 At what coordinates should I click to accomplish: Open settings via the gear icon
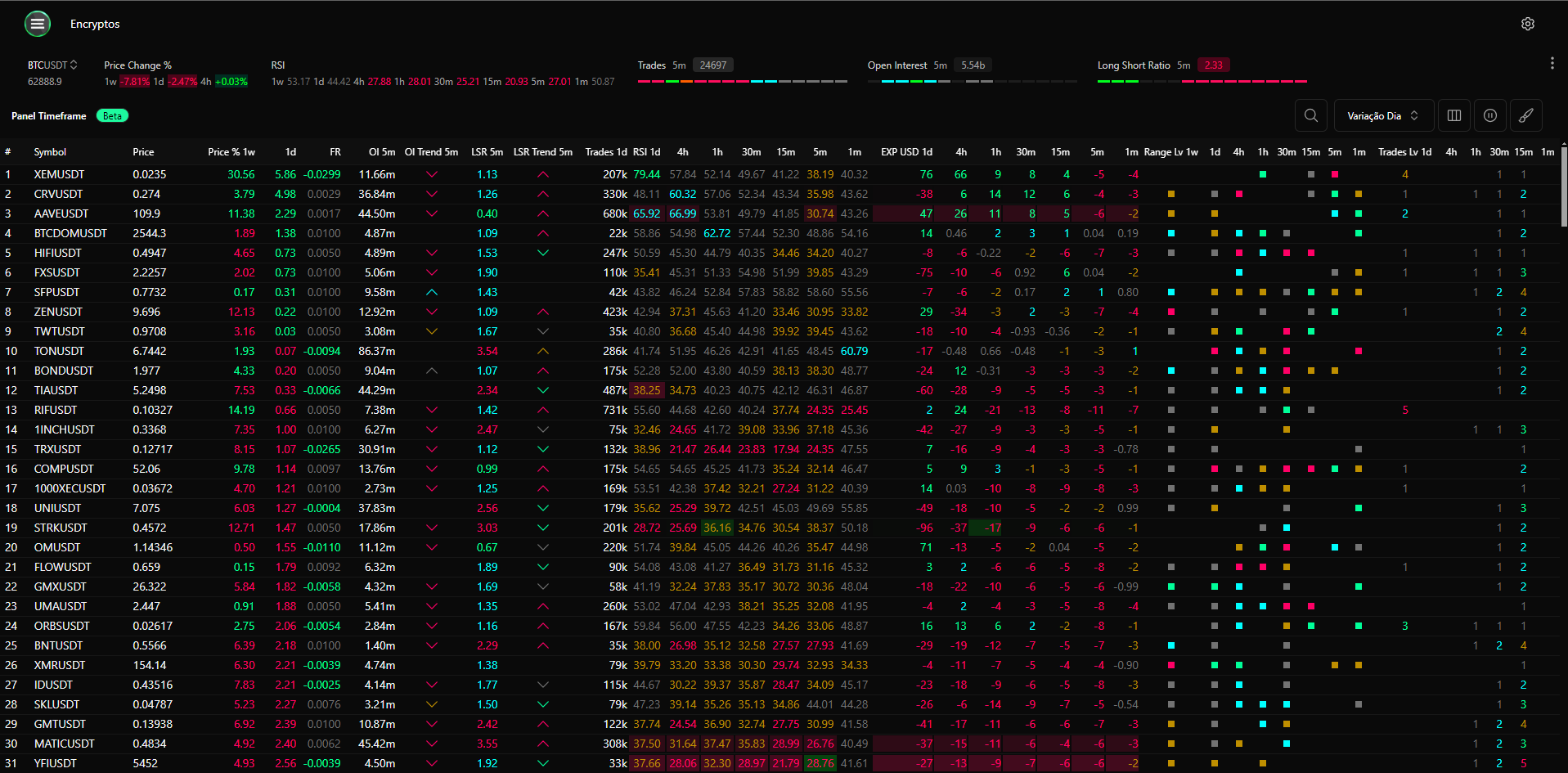pyautogui.click(x=1527, y=24)
